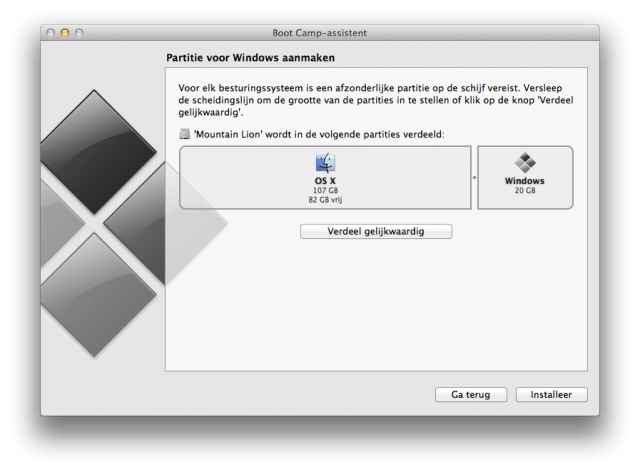Go back with the 'Ga terug' button
Image resolution: width=640 pixels, height=472 pixels.
[470, 395]
